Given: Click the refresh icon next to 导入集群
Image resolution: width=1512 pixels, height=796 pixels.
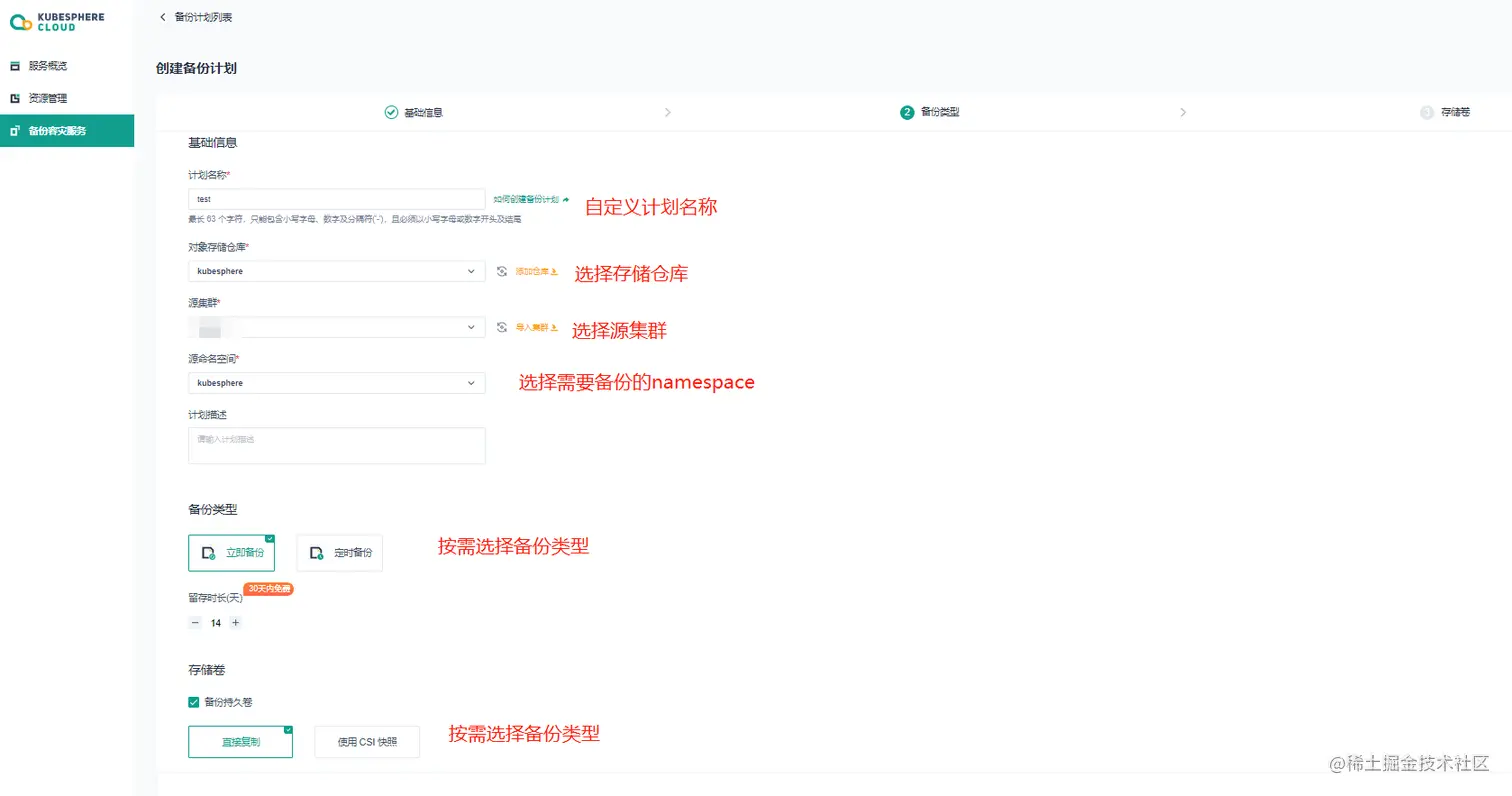Looking at the screenshot, I should [x=502, y=327].
